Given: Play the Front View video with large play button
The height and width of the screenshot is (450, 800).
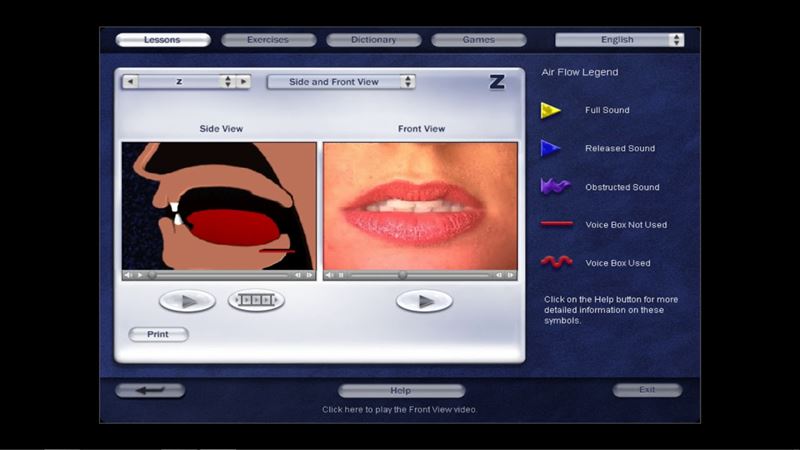Looking at the screenshot, I should [x=424, y=300].
